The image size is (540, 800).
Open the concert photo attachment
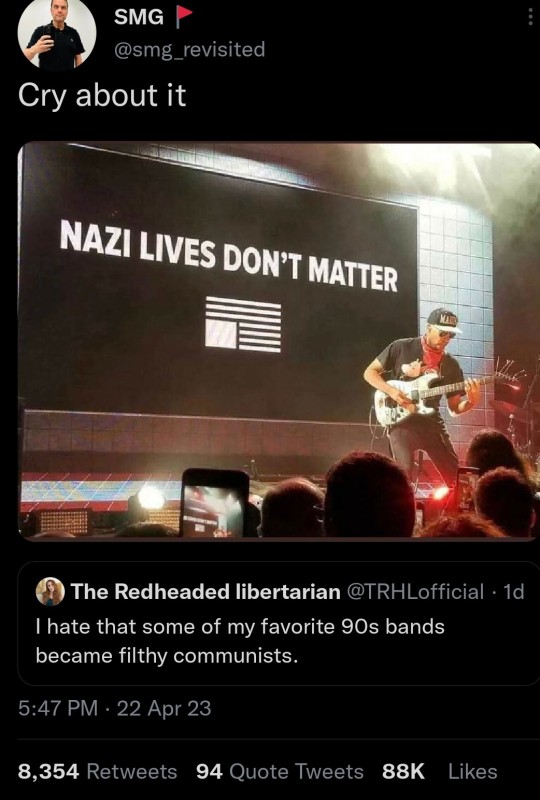pos(279,340)
